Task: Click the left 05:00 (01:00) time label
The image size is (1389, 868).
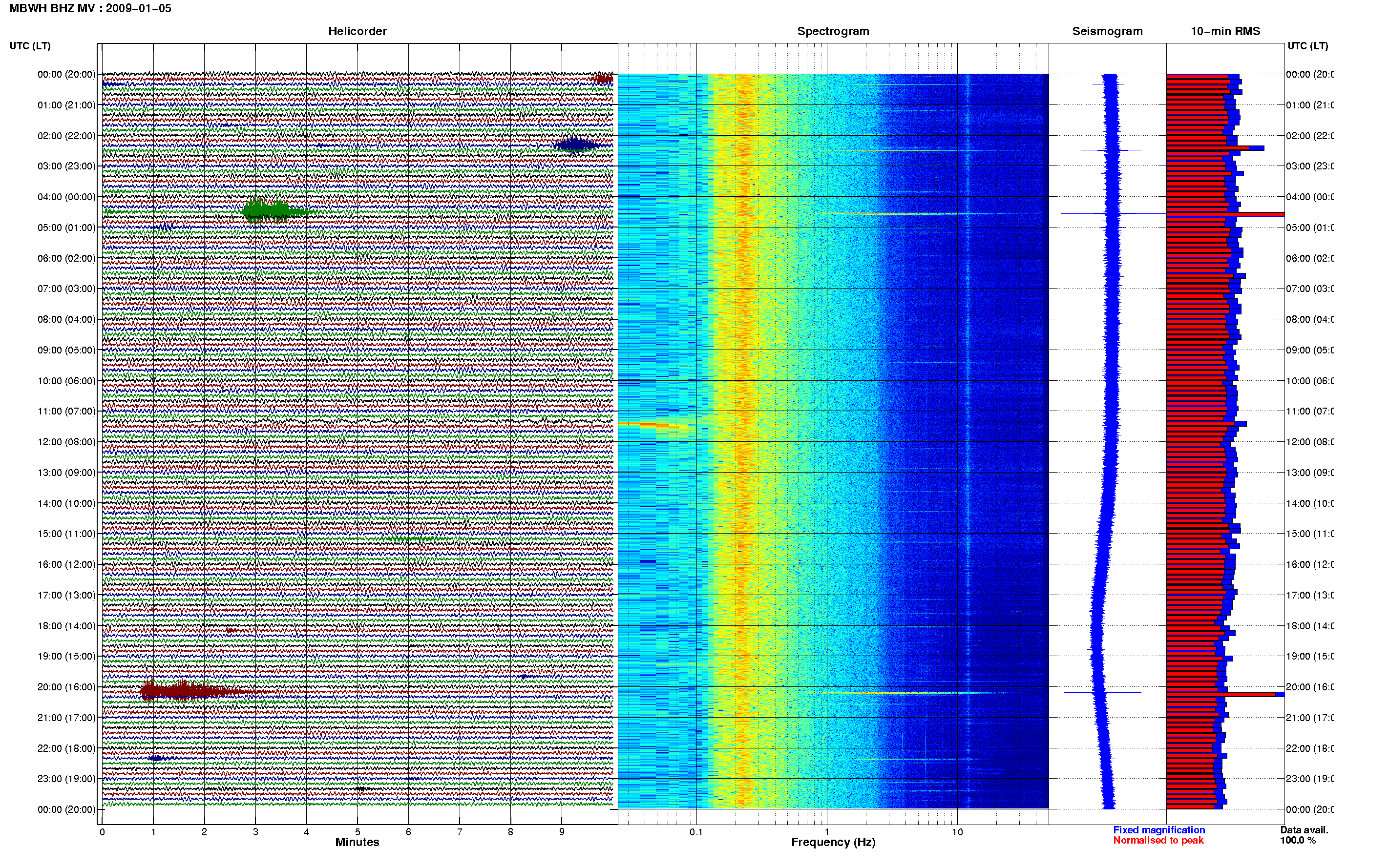Action: (x=66, y=228)
